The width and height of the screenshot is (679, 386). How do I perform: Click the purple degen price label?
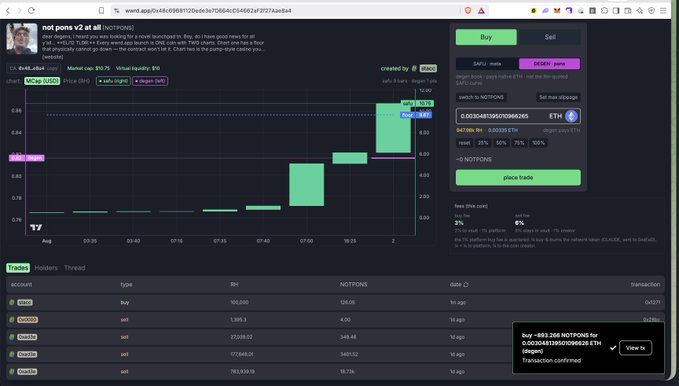point(26,158)
